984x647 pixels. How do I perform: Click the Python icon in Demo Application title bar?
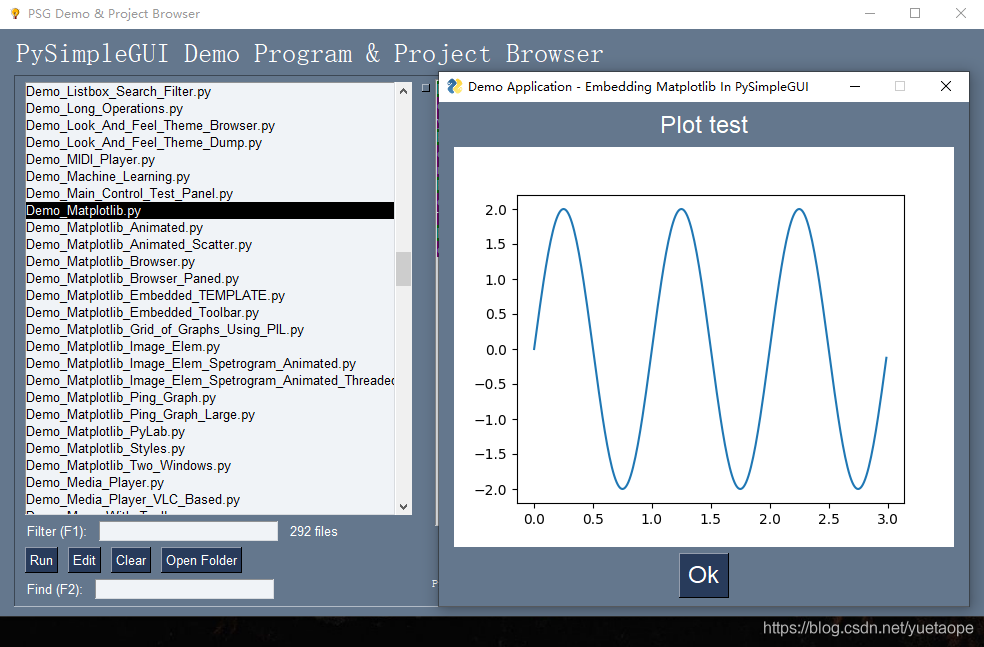[x=454, y=87]
